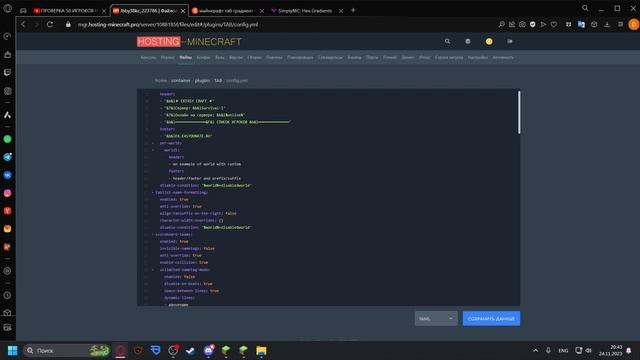Open History clock icon in sidebar

[7, 295]
